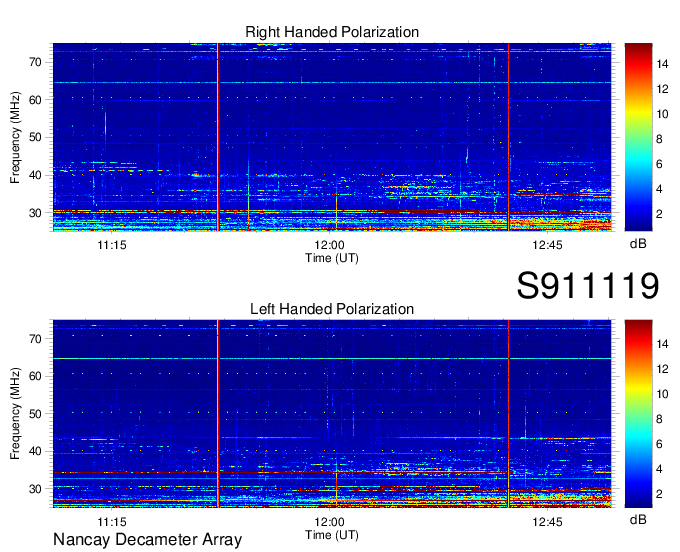This screenshot has width=680, height=552.
Task: Click the "Nancay Decameter Array" caption
Action: [147, 540]
